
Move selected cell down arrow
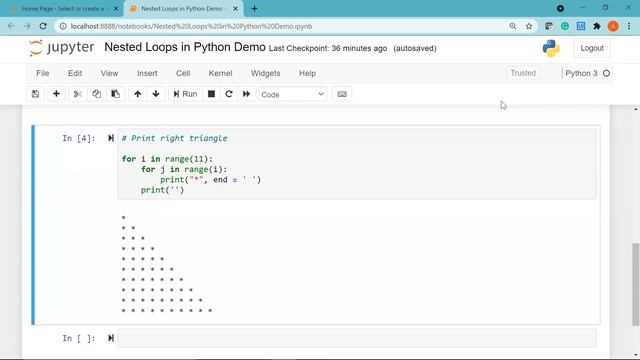pos(156,94)
